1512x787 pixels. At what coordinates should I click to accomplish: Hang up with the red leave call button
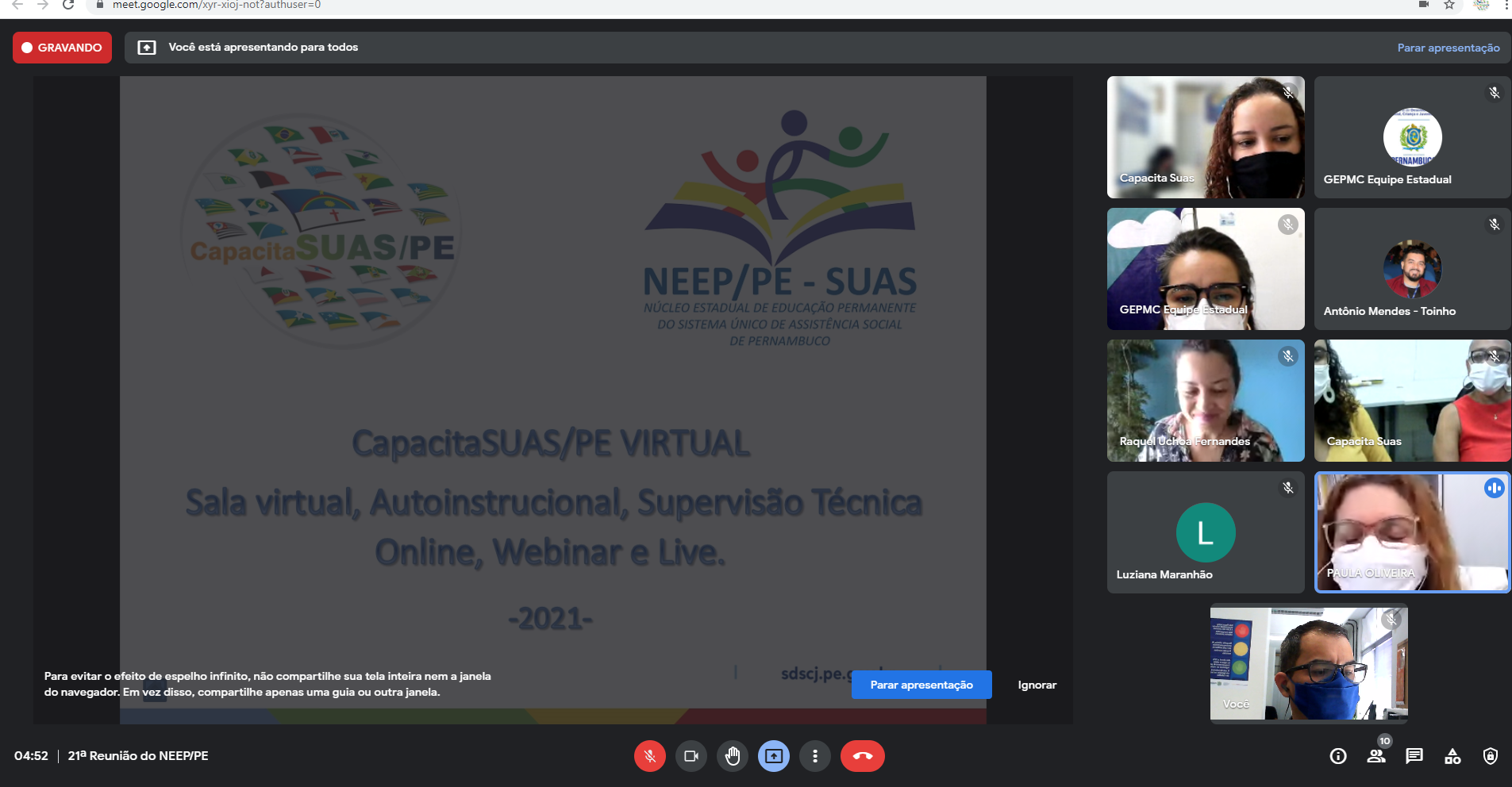tap(862, 756)
